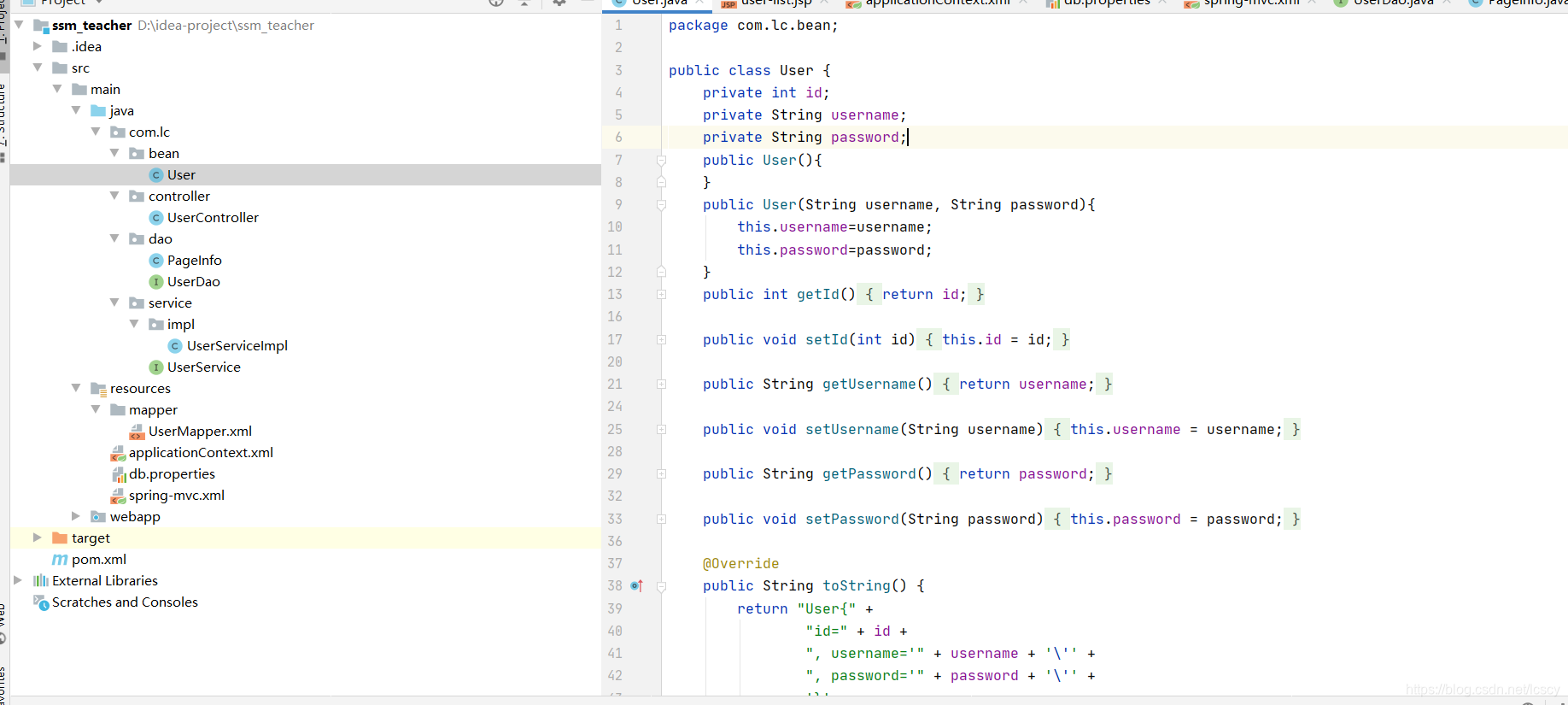Collapse the service package arrow
This screenshot has height=705, width=1568.
coord(114,302)
